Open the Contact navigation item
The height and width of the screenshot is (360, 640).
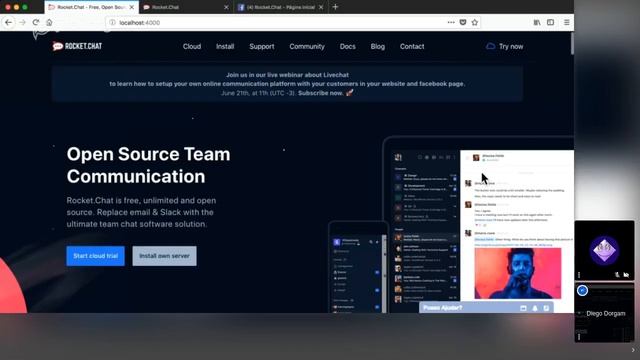point(412,47)
